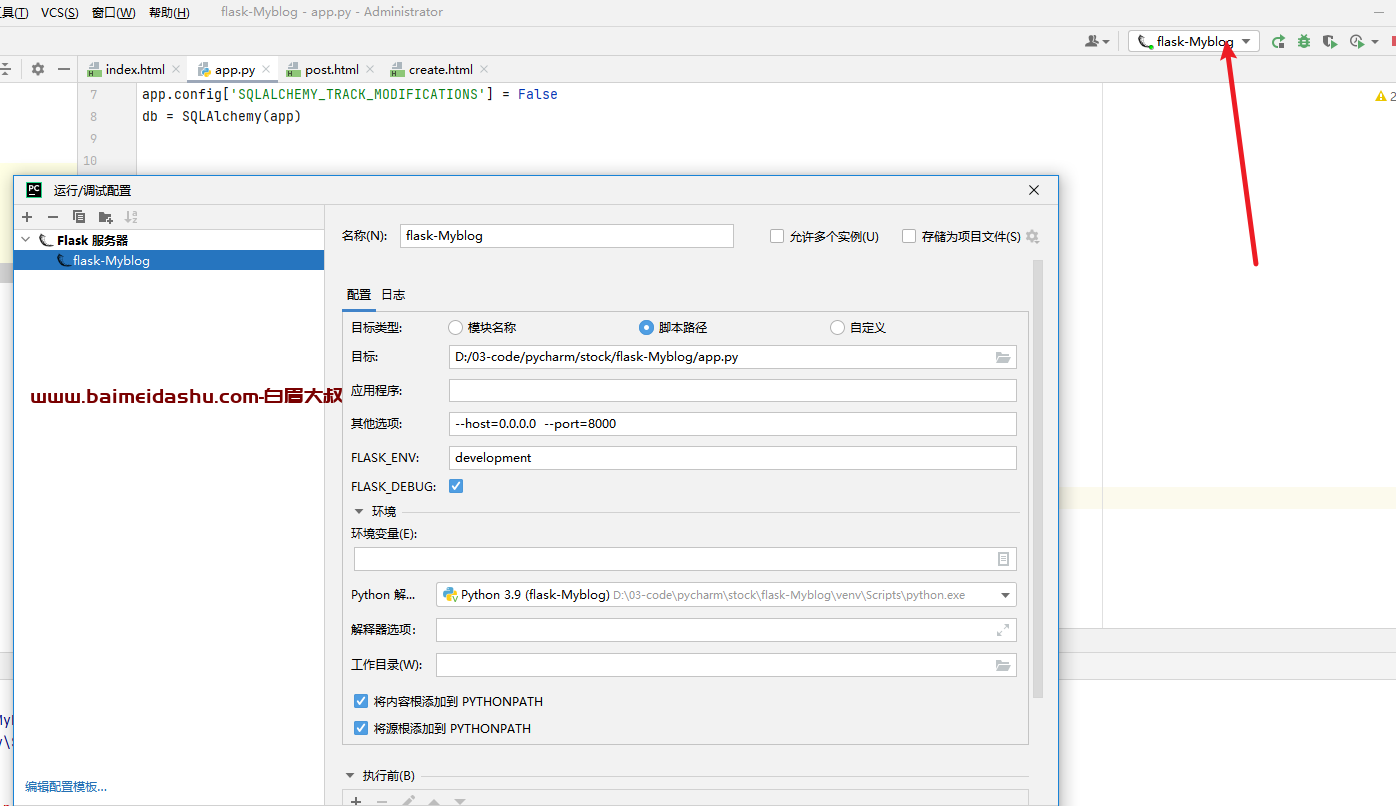Switch to index.html editor tab
1396x806 pixels.
click(135, 69)
